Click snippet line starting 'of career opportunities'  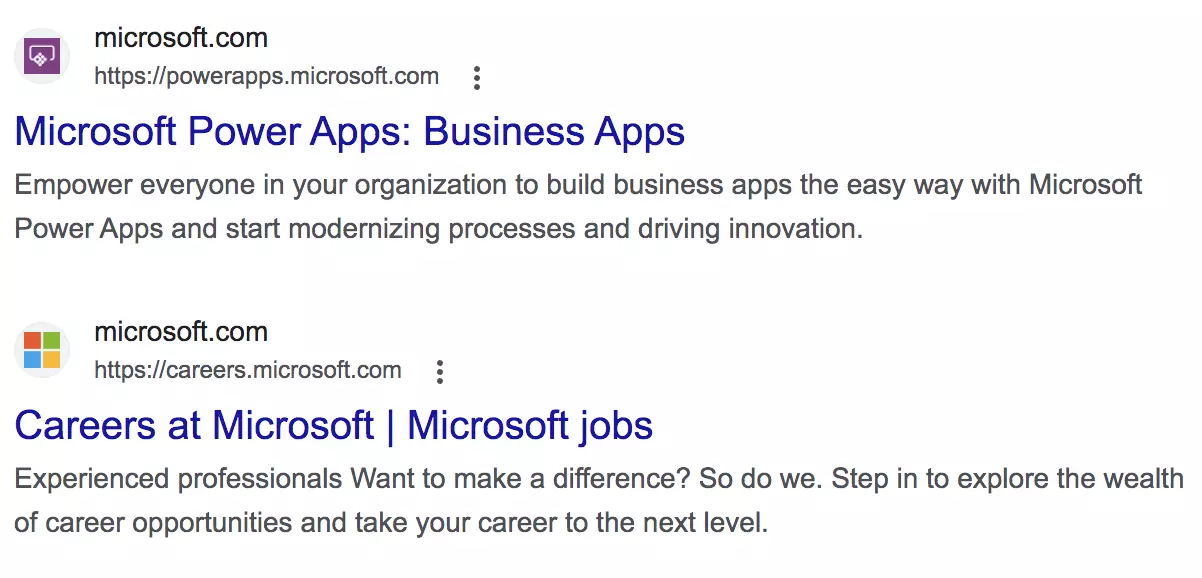click(x=390, y=522)
